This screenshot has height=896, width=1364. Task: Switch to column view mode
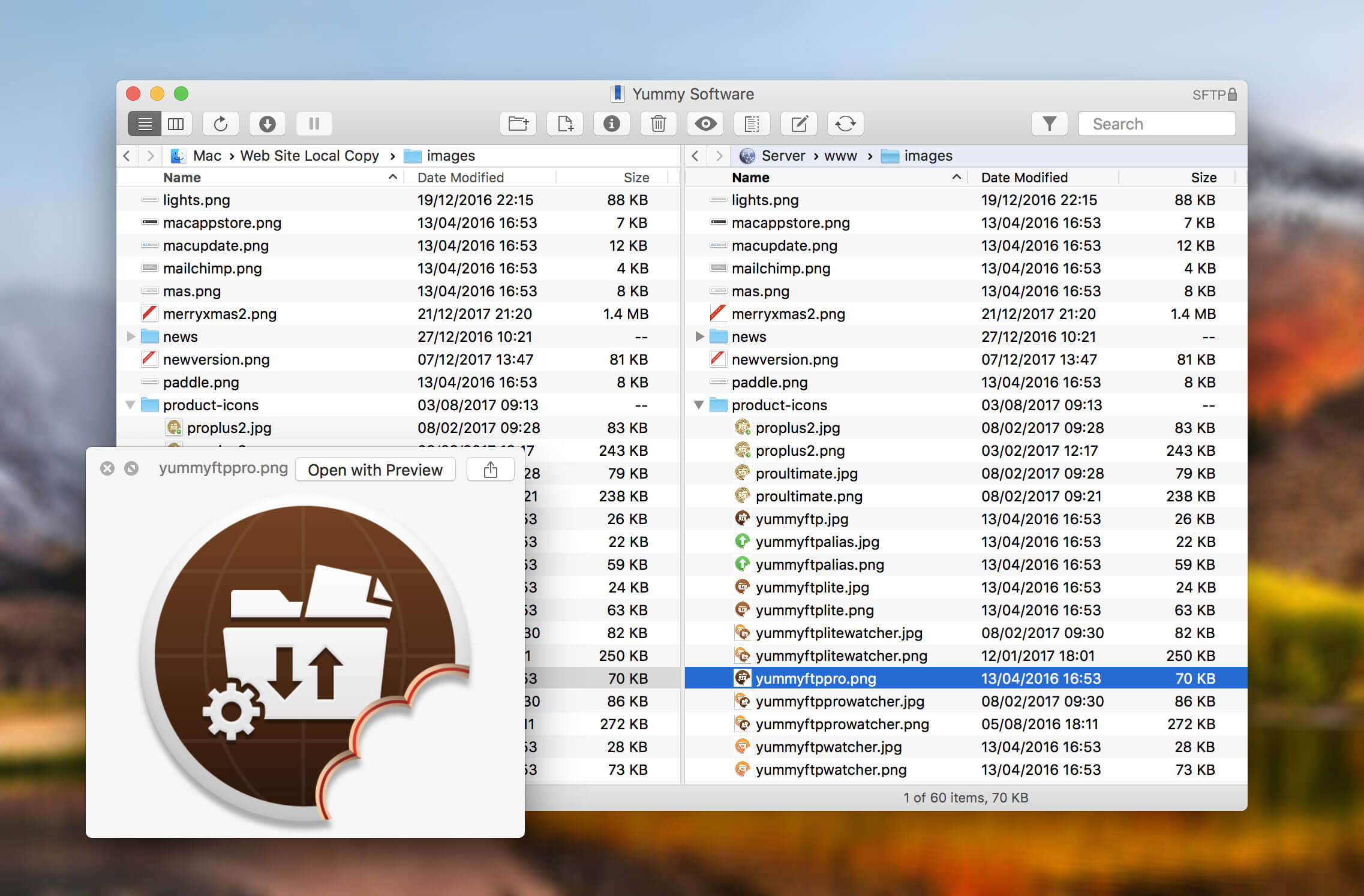(x=176, y=124)
